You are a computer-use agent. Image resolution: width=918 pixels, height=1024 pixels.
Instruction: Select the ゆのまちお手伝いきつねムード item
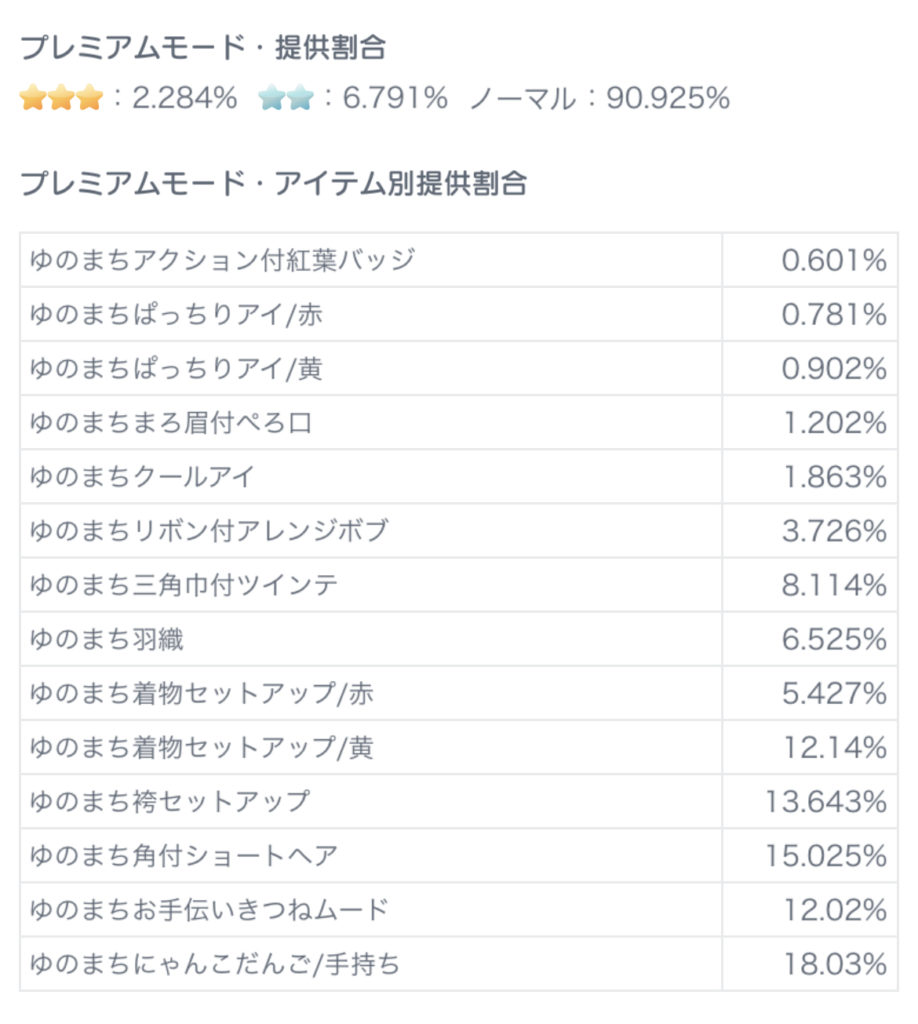(209, 909)
